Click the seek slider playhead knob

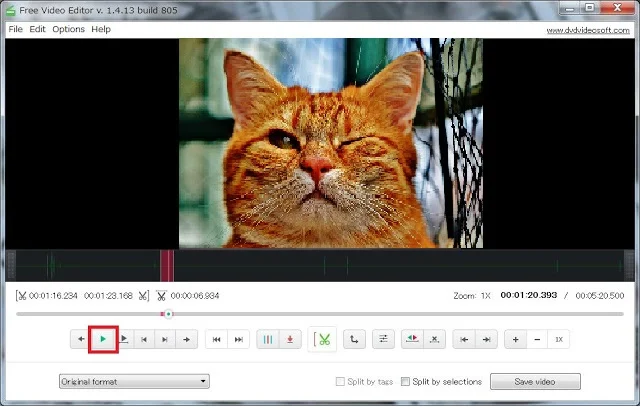[x=169, y=314]
